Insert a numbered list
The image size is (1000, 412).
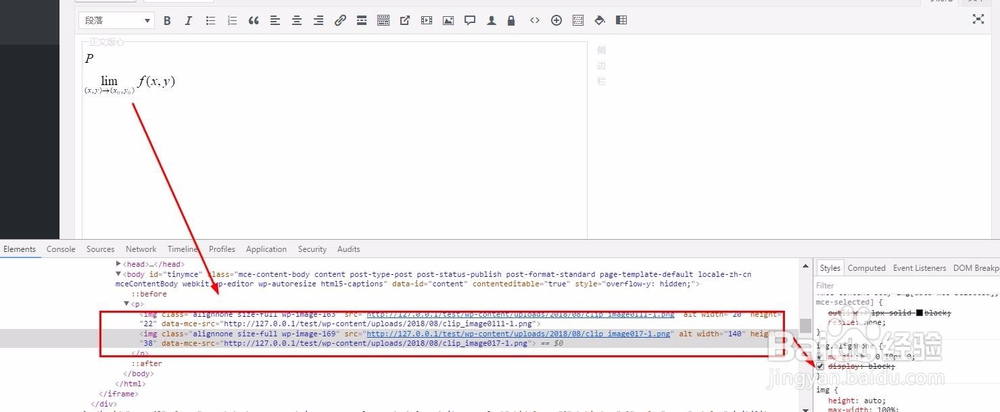(232, 20)
